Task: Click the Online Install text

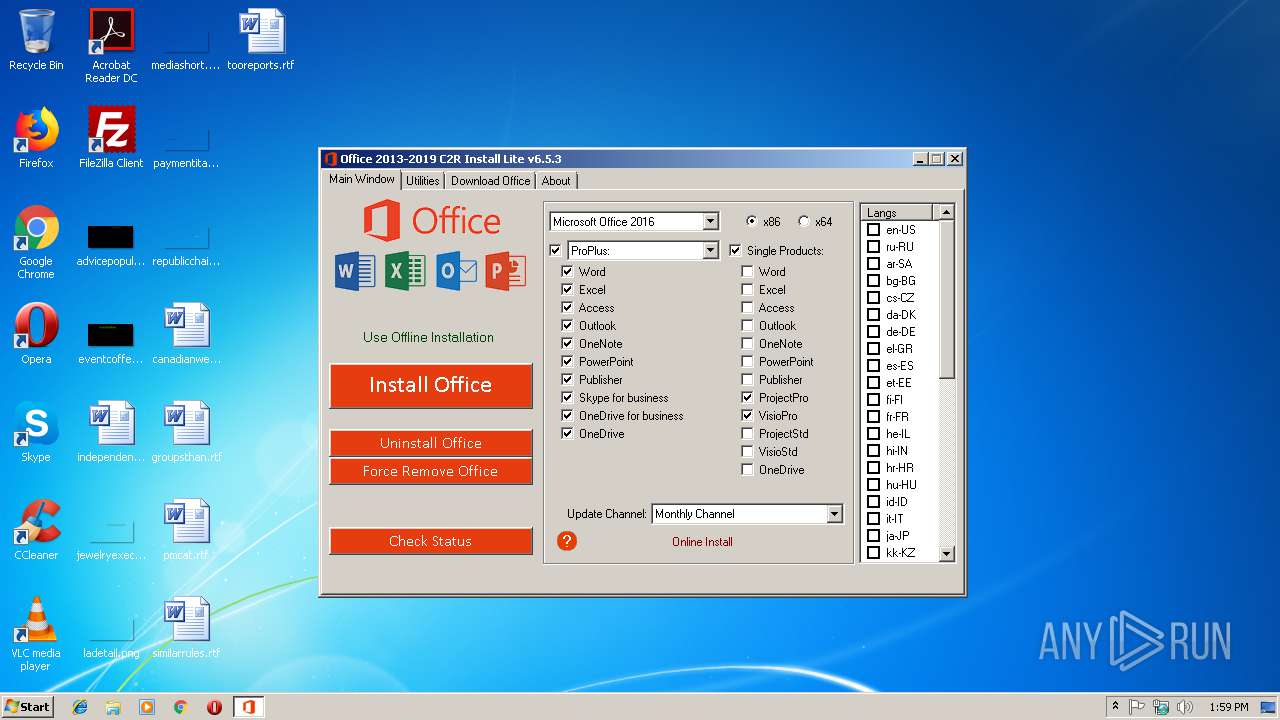Action: tap(702, 542)
